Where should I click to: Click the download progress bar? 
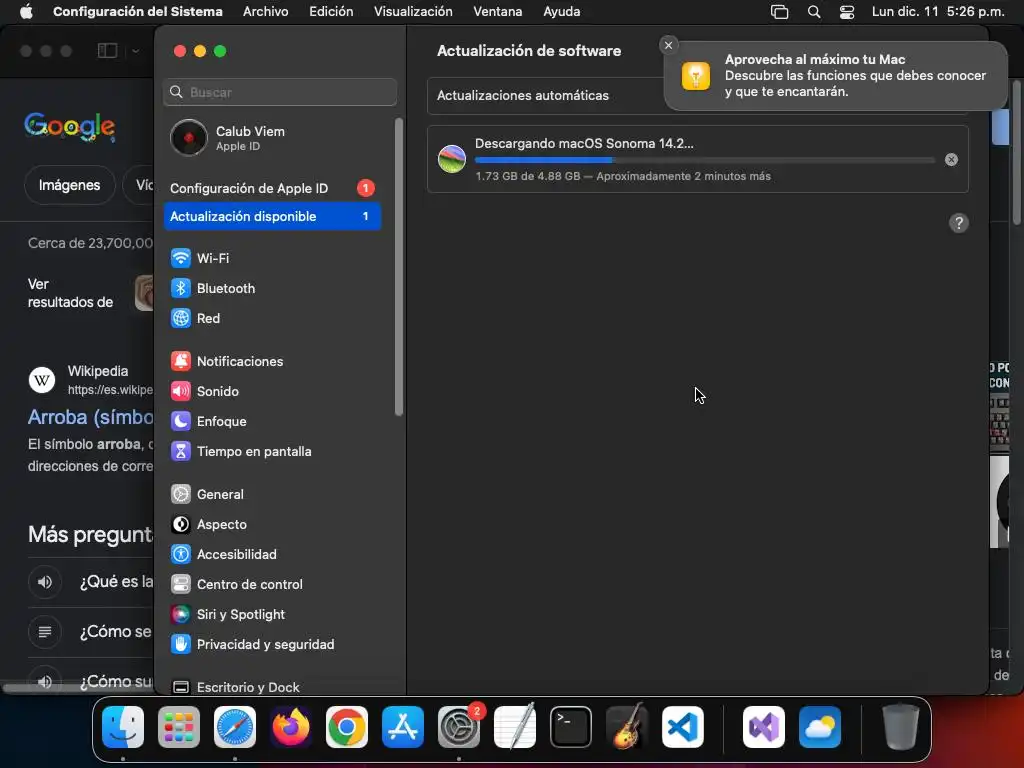click(705, 160)
